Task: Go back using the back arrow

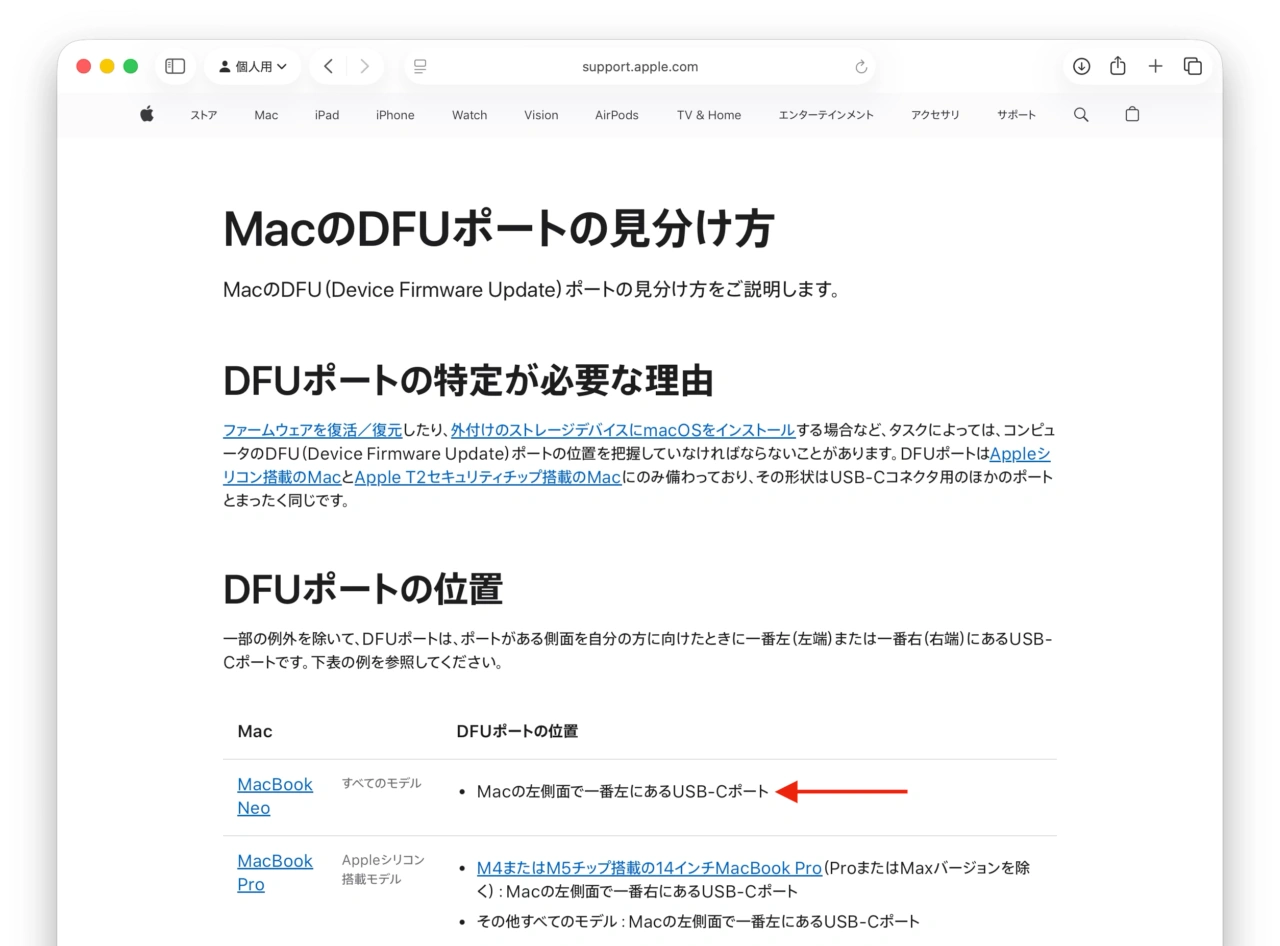Action: coord(328,66)
